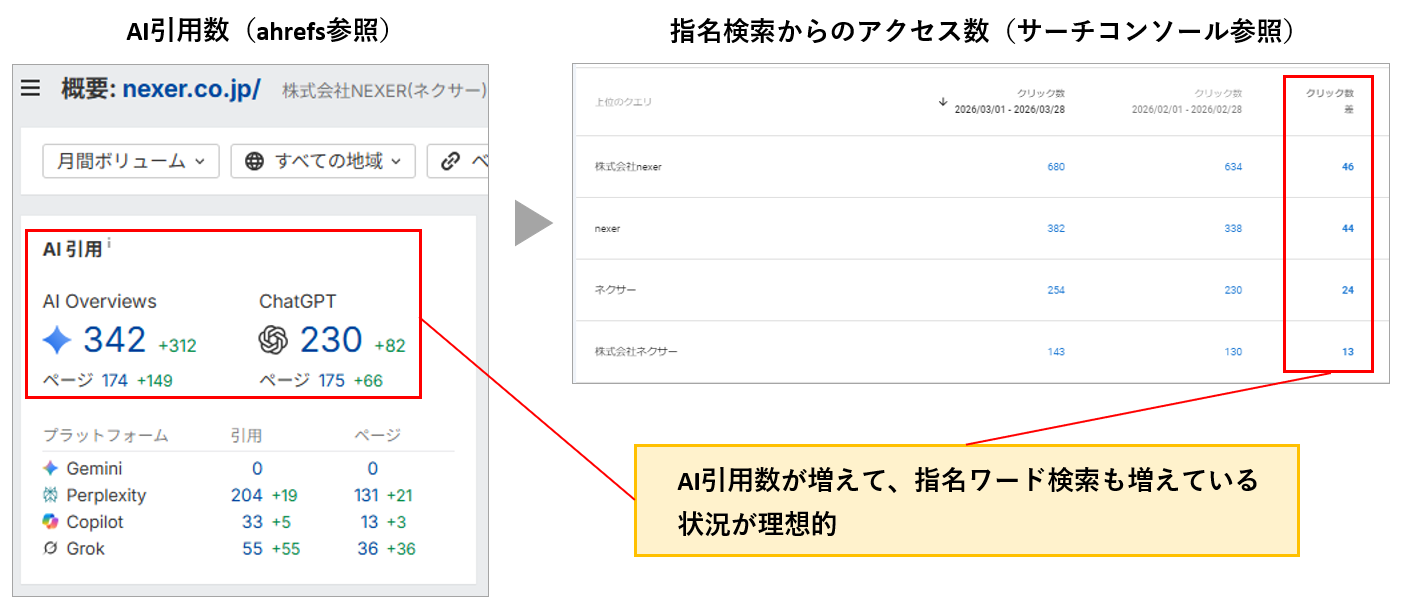
Task: Click the Grok platform icon
Action: click(x=51, y=549)
